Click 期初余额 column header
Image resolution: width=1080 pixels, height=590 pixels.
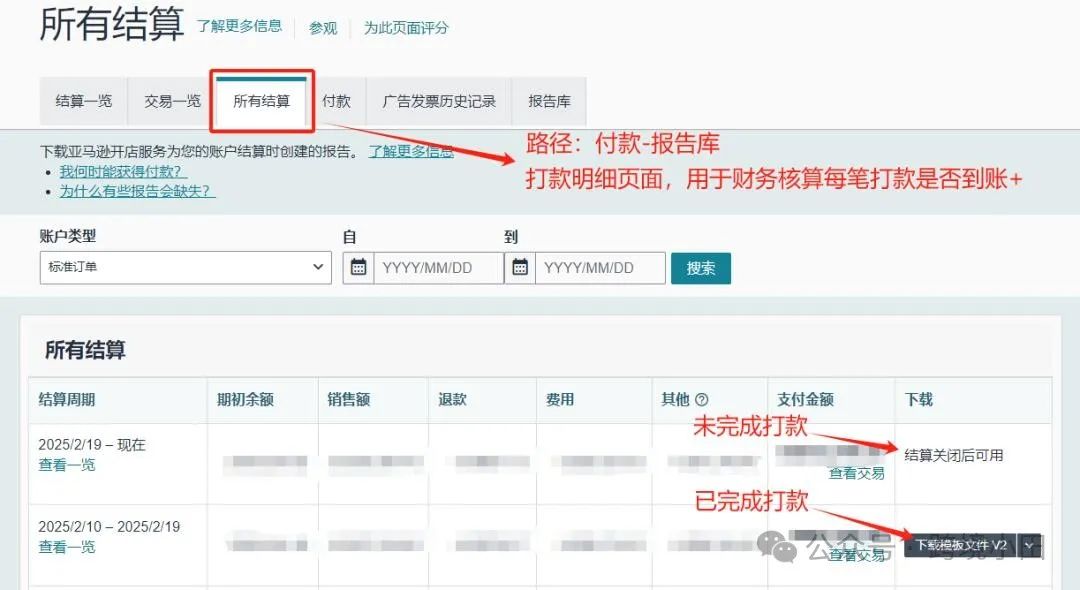coord(245,399)
